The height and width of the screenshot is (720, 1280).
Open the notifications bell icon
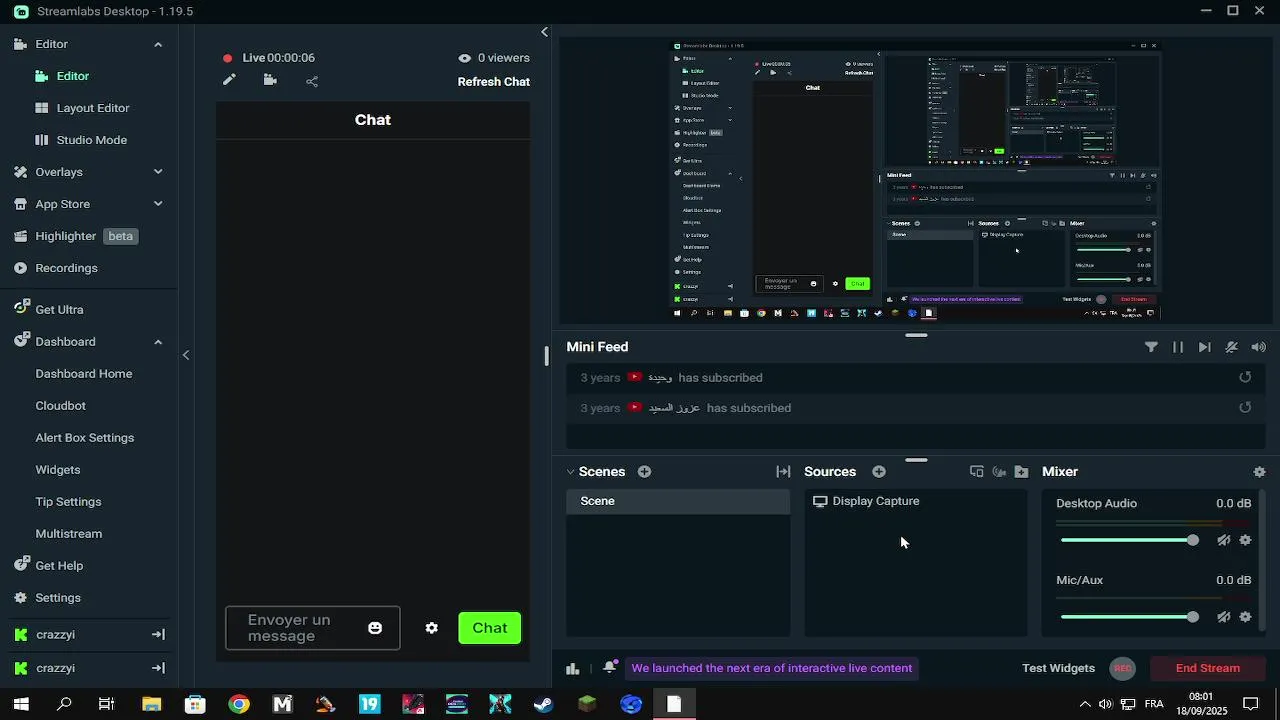pos(609,668)
